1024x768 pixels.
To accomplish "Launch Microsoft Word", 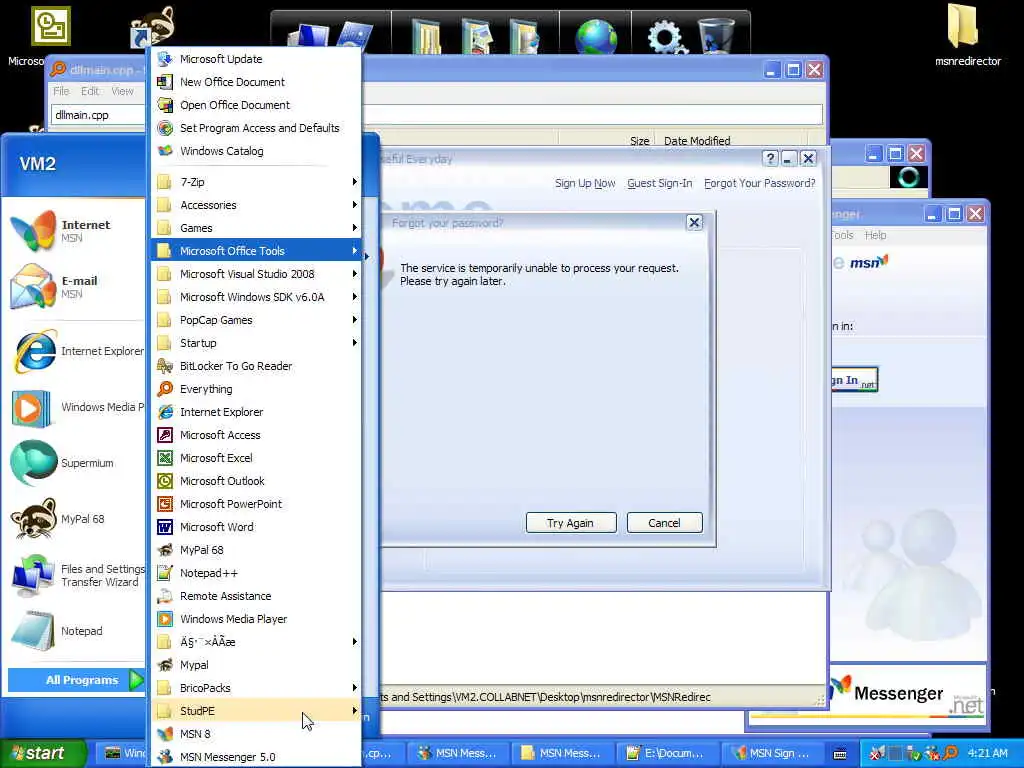I will coord(256,527).
